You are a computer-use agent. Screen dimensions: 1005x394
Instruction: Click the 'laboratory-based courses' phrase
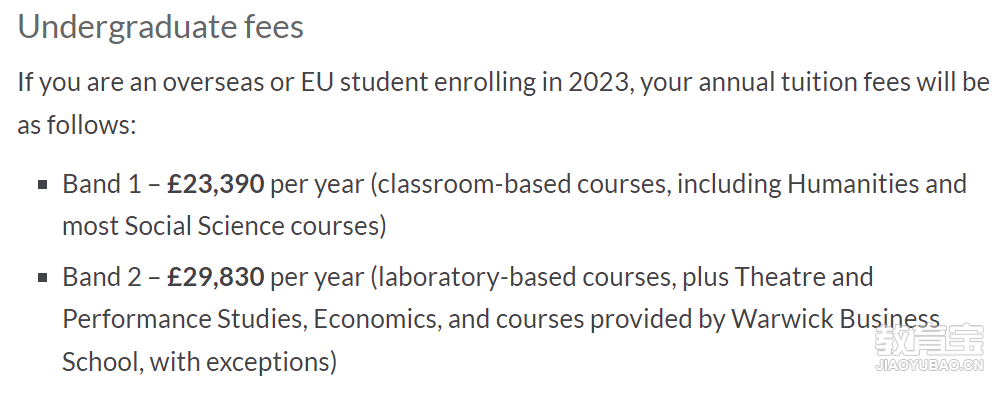pos(524,277)
